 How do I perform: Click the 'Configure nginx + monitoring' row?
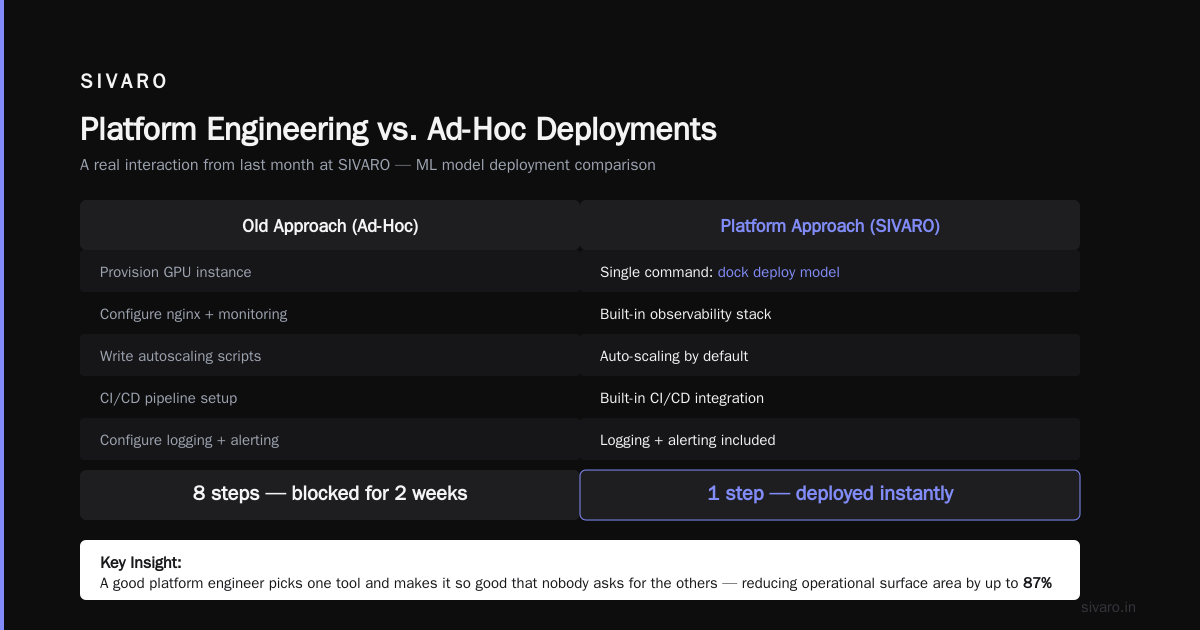coord(330,314)
